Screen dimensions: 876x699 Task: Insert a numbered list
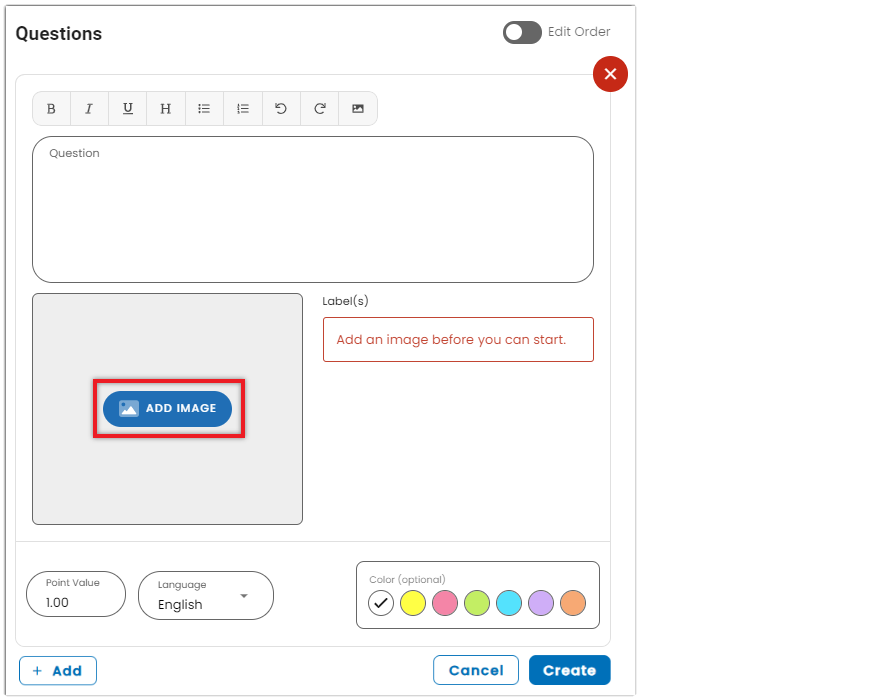pyautogui.click(x=242, y=109)
